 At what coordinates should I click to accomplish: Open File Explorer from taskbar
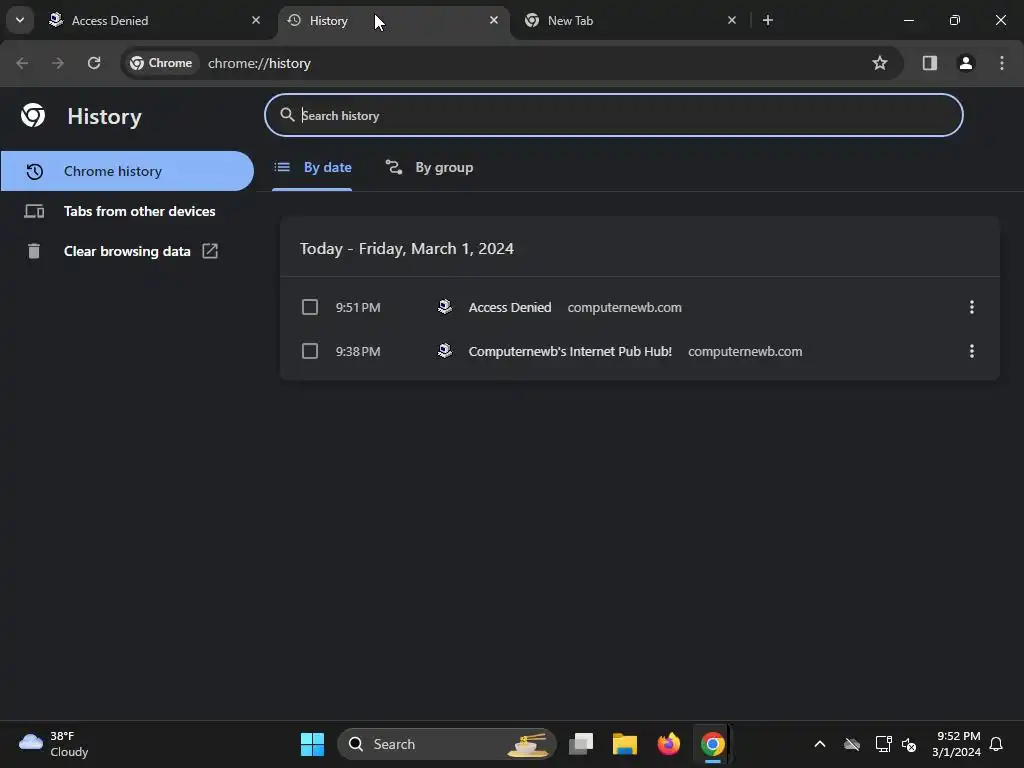tap(624, 744)
